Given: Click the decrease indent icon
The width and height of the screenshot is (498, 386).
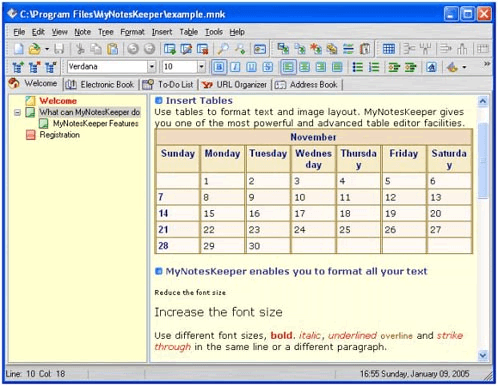Looking at the screenshot, I should [394, 67].
